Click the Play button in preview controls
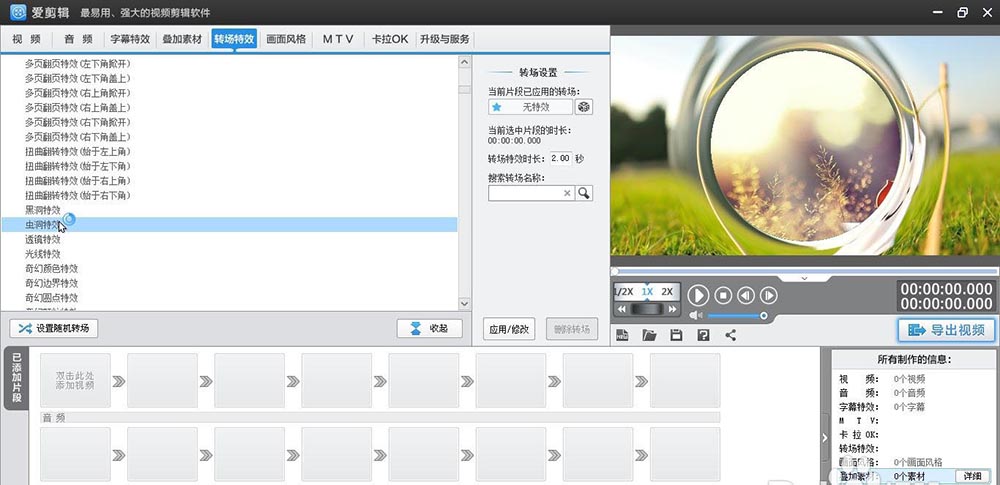The height and width of the screenshot is (485, 1000). (698, 295)
